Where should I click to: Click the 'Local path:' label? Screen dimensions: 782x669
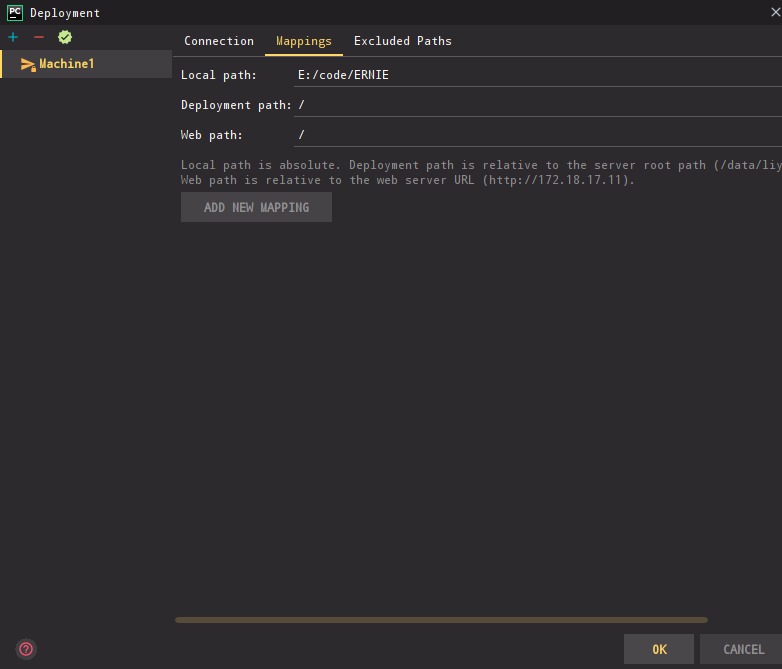pyautogui.click(x=218, y=75)
